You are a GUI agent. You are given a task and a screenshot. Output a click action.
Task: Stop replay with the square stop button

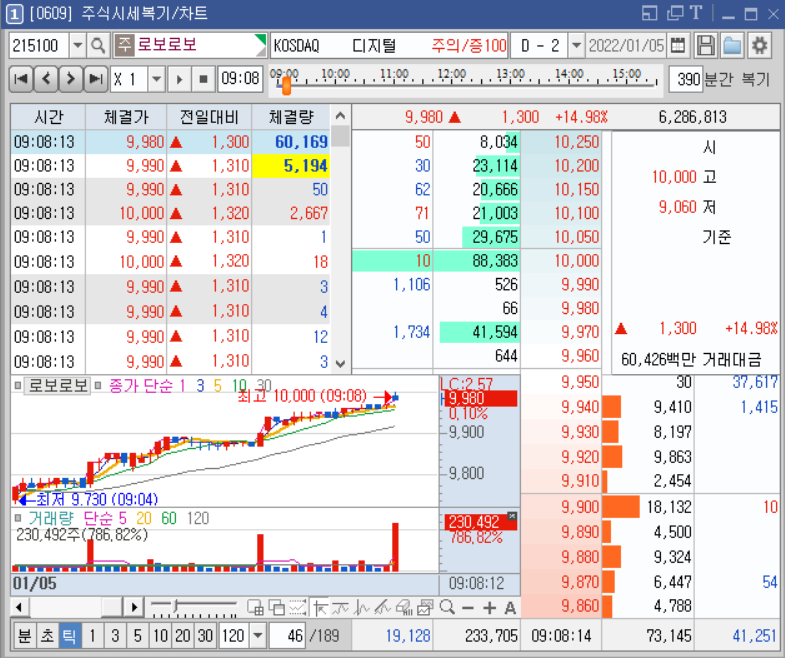click(x=203, y=79)
